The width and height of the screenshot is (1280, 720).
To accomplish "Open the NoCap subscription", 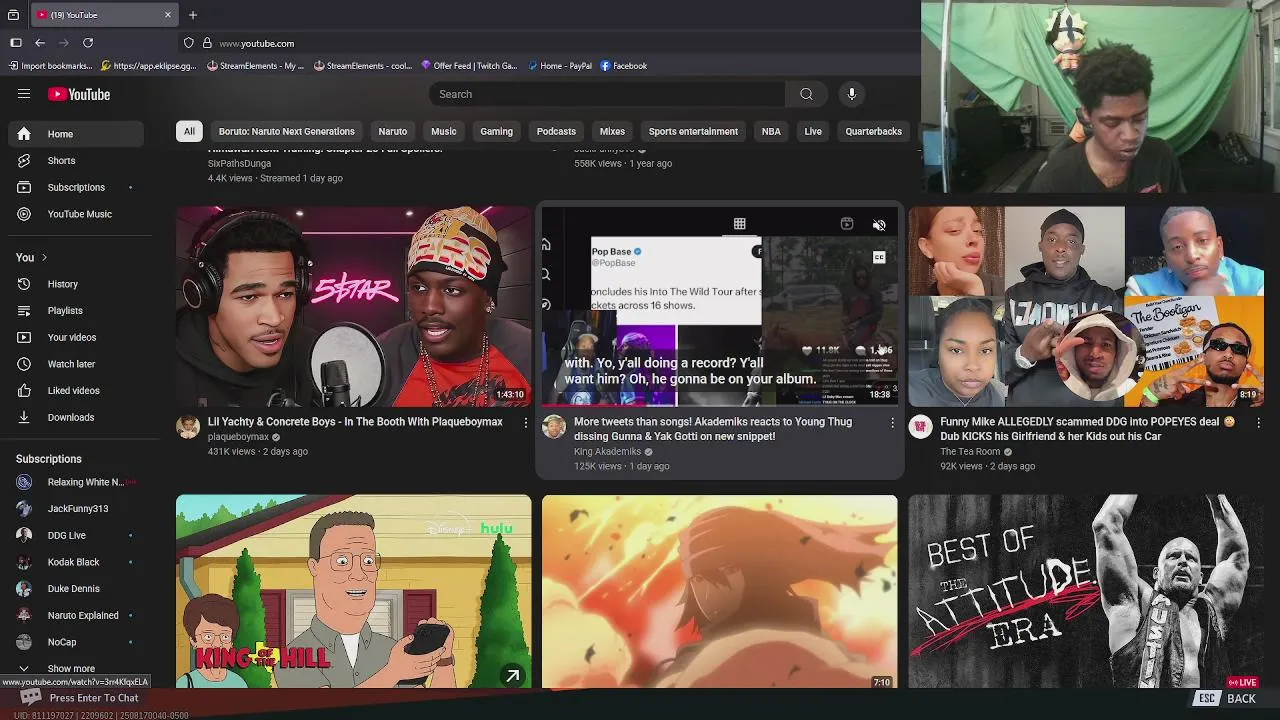I will (x=76, y=642).
